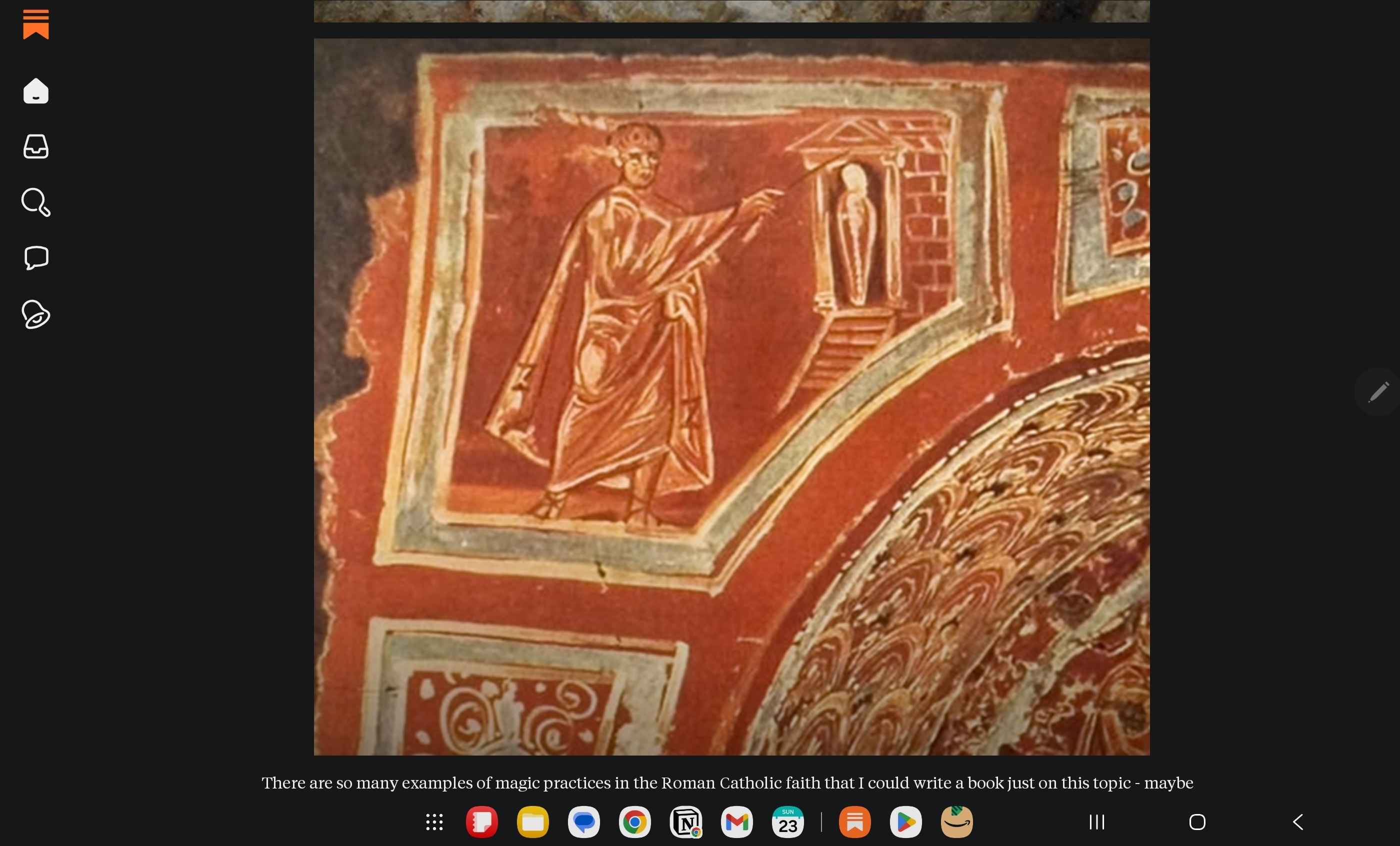
Task: Tap the floating pencil compose button
Action: tap(1378, 392)
